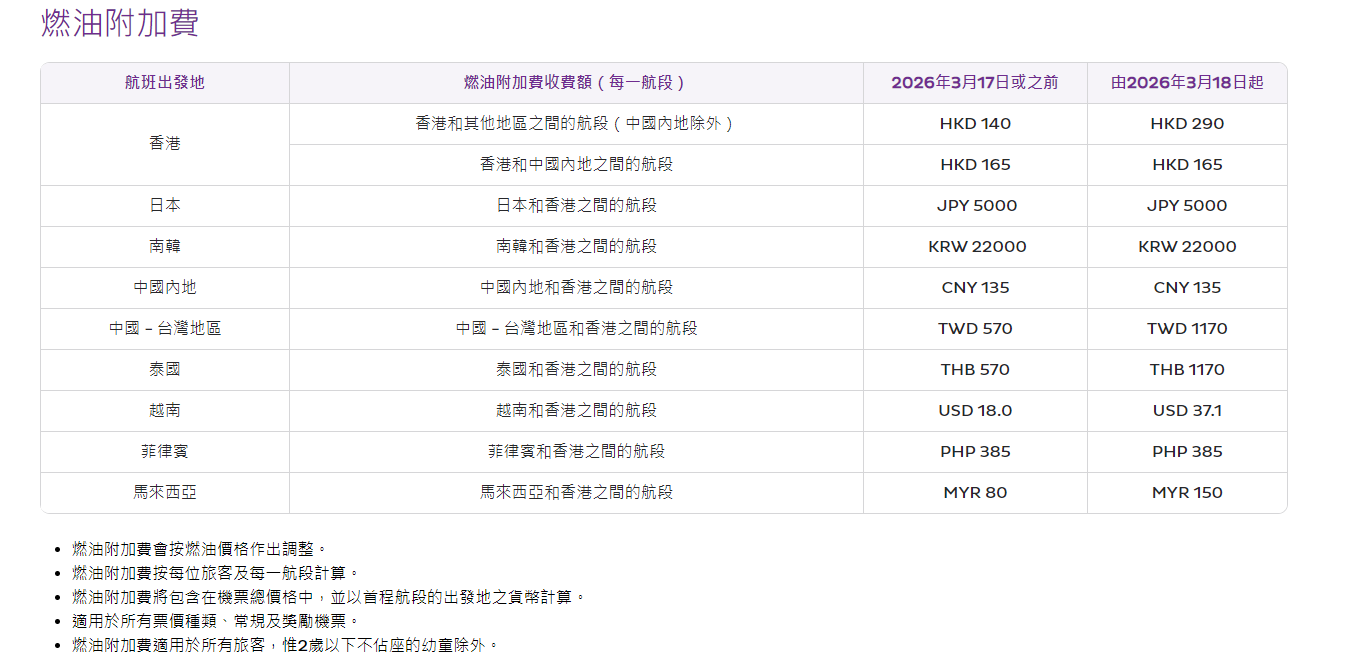Click the HKD 140 fee cell
The image size is (1360, 661).
[975, 124]
